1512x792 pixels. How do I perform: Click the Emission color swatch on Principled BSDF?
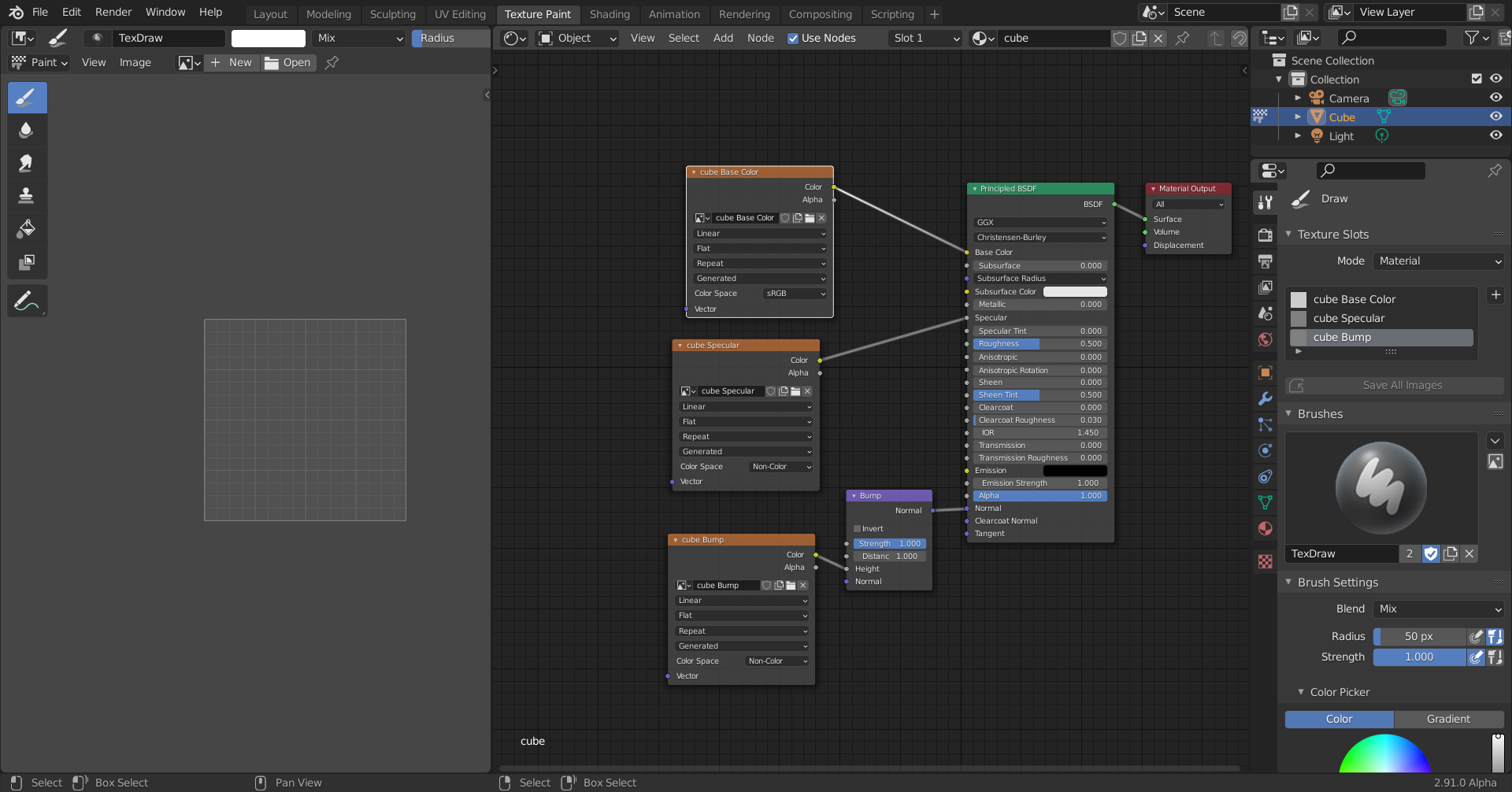pos(1075,470)
